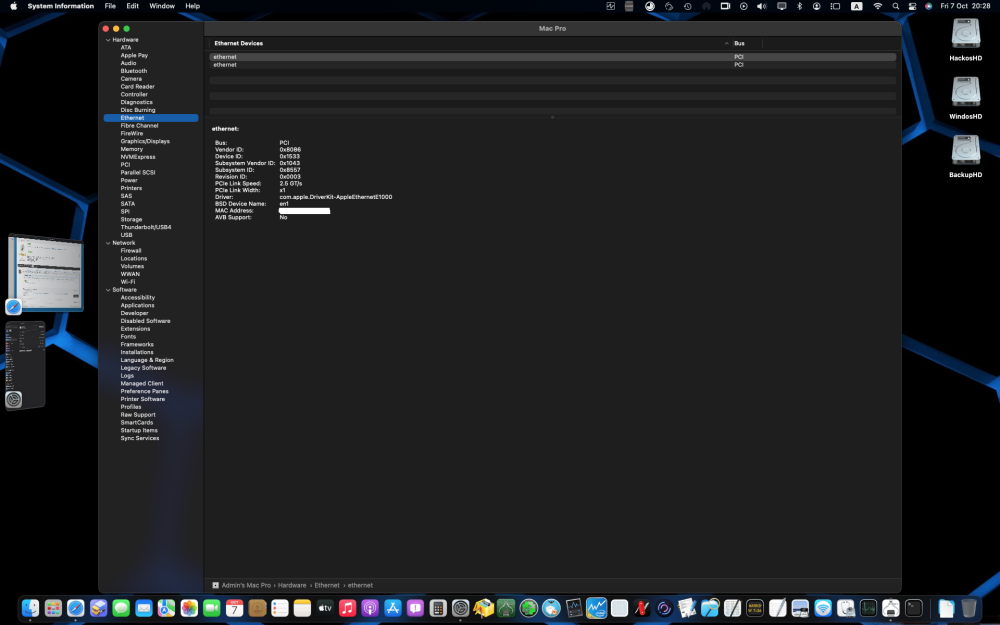
Task: Open Activity Monitor in dock
Action: click(868, 608)
